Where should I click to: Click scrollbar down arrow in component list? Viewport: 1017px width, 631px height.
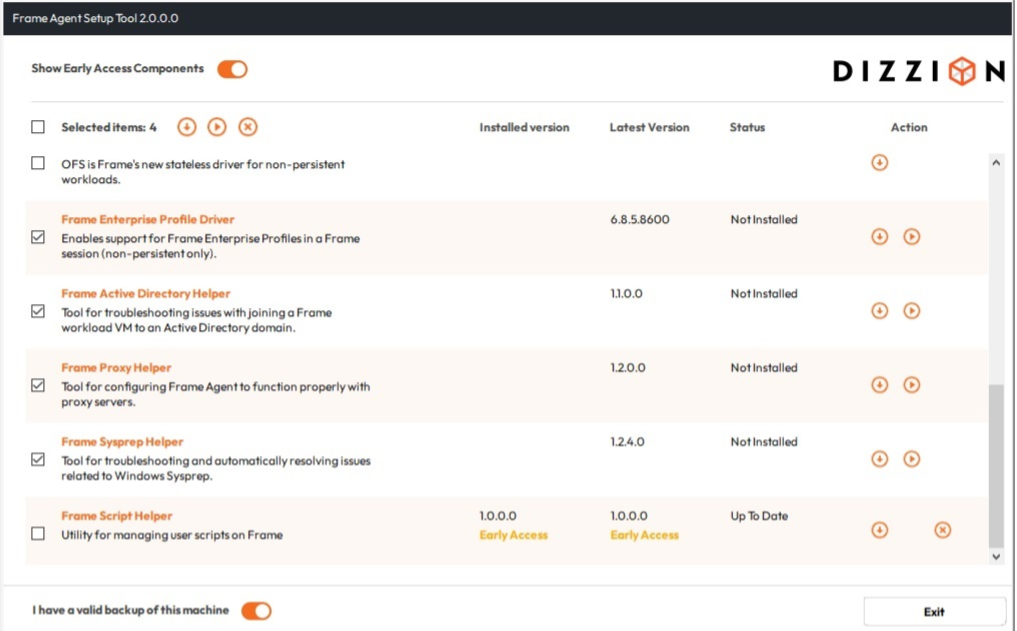pos(995,556)
